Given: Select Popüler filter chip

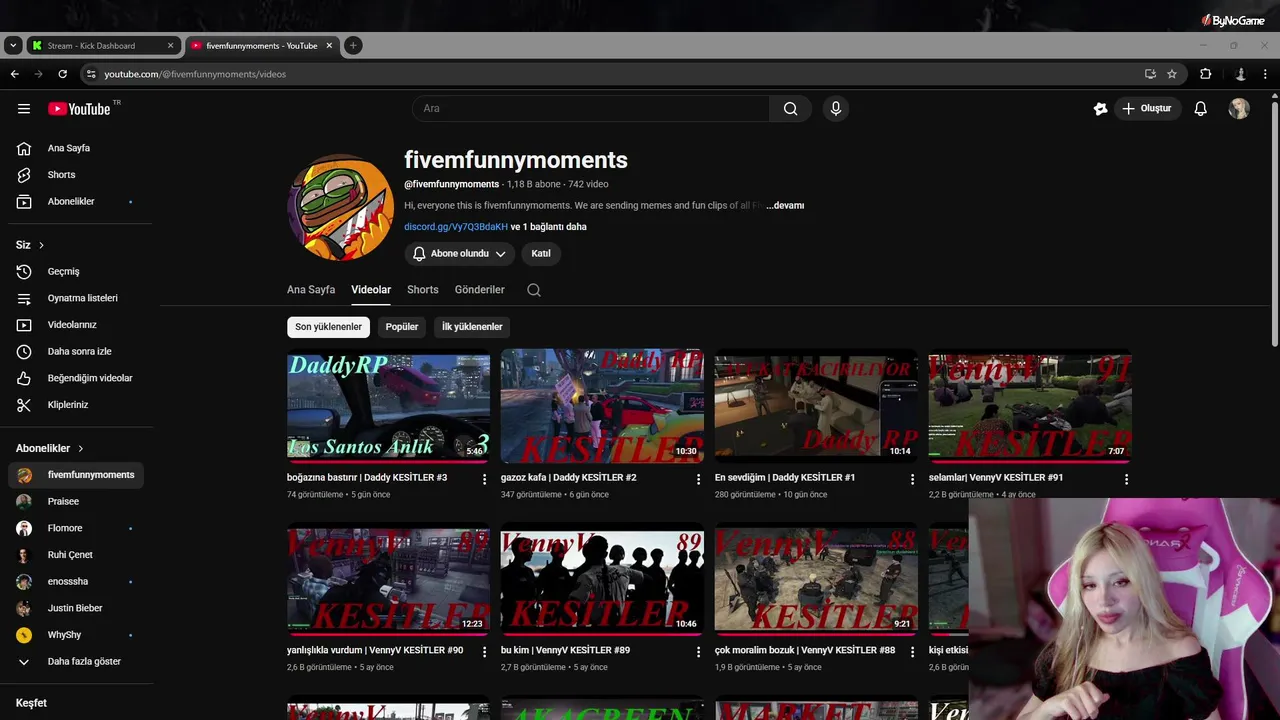Looking at the screenshot, I should pos(402,327).
